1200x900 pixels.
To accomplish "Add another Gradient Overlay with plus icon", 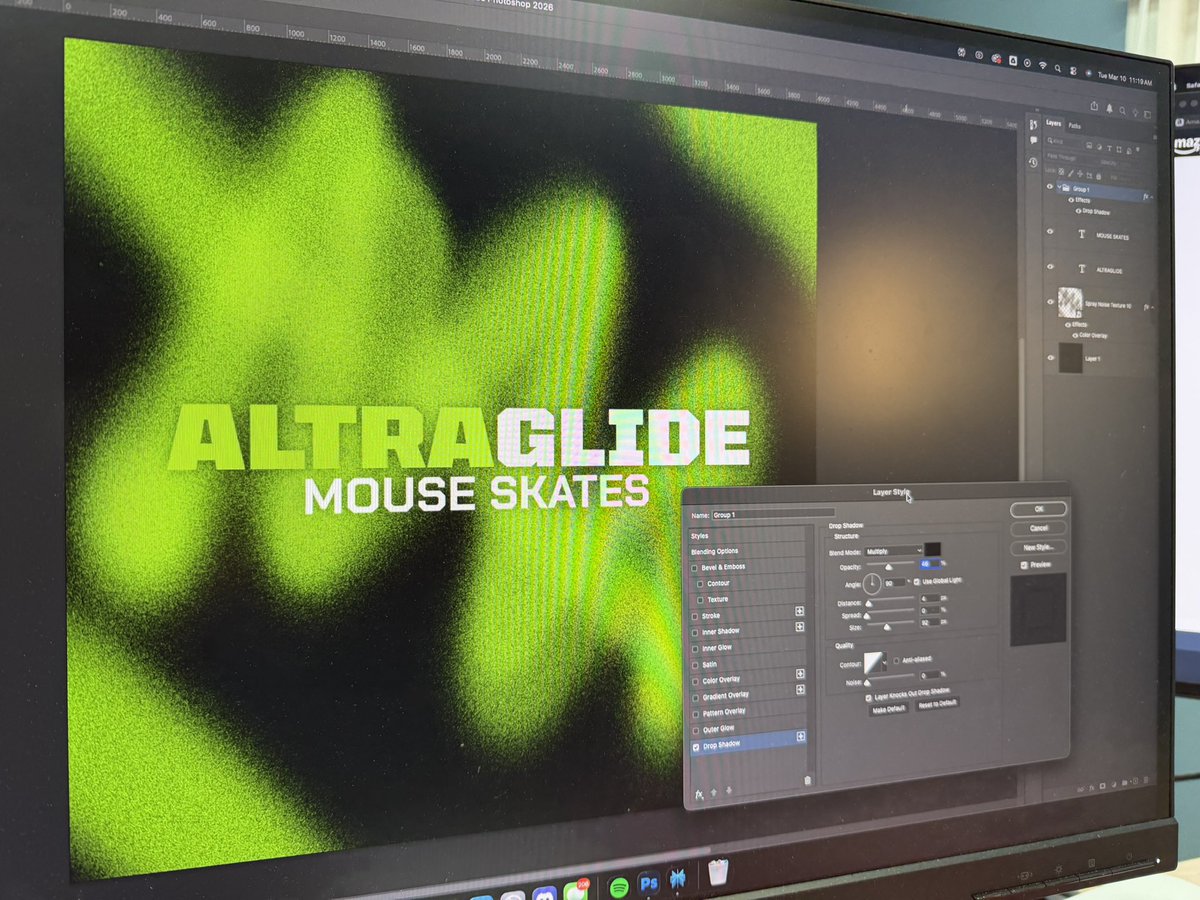I will click(800, 689).
